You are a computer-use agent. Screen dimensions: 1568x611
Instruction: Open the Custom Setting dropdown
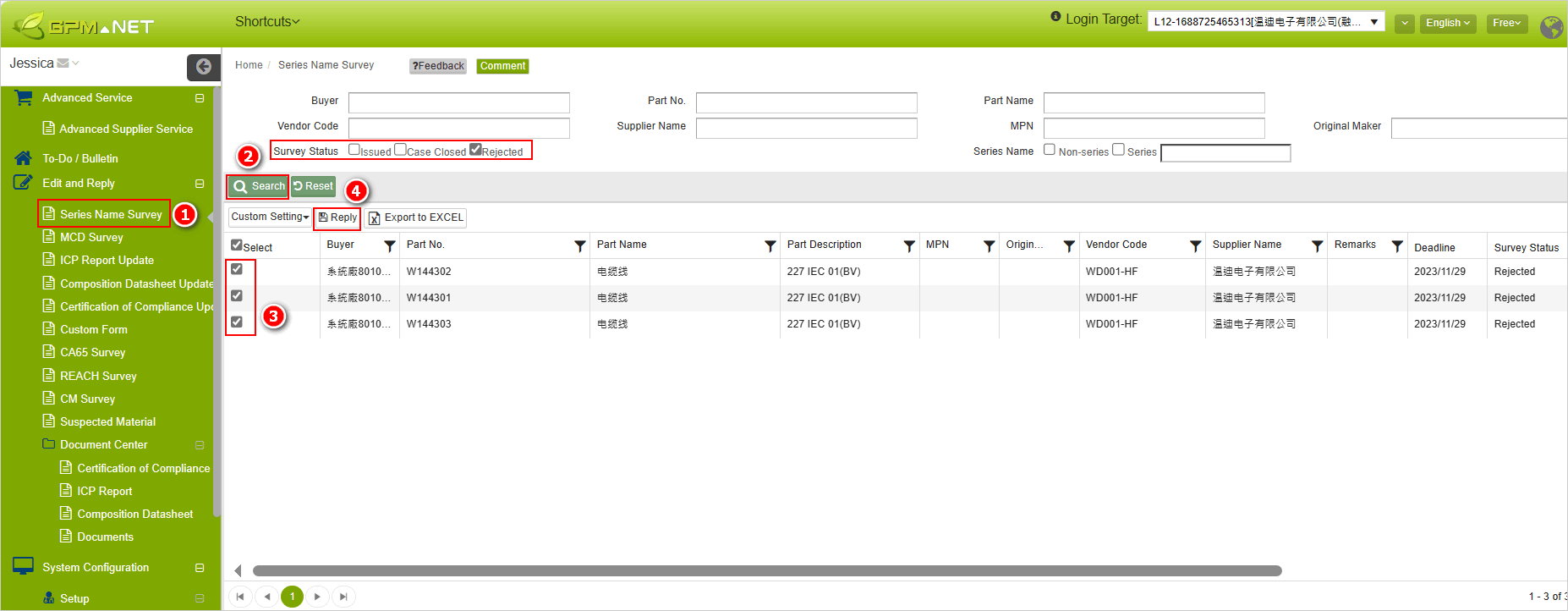pos(270,217)
